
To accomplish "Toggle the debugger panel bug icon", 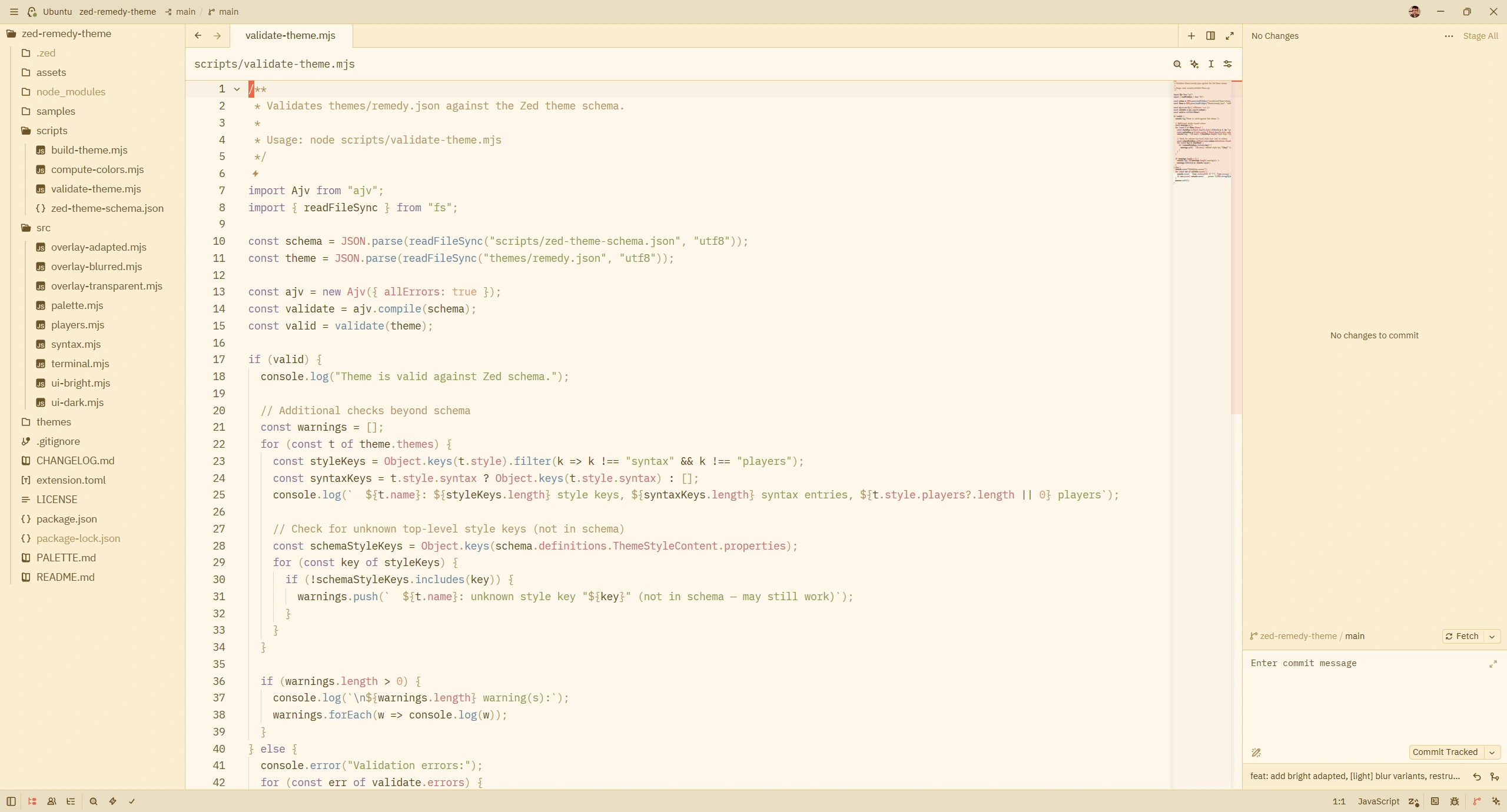I will click(x=1455, y=801).
